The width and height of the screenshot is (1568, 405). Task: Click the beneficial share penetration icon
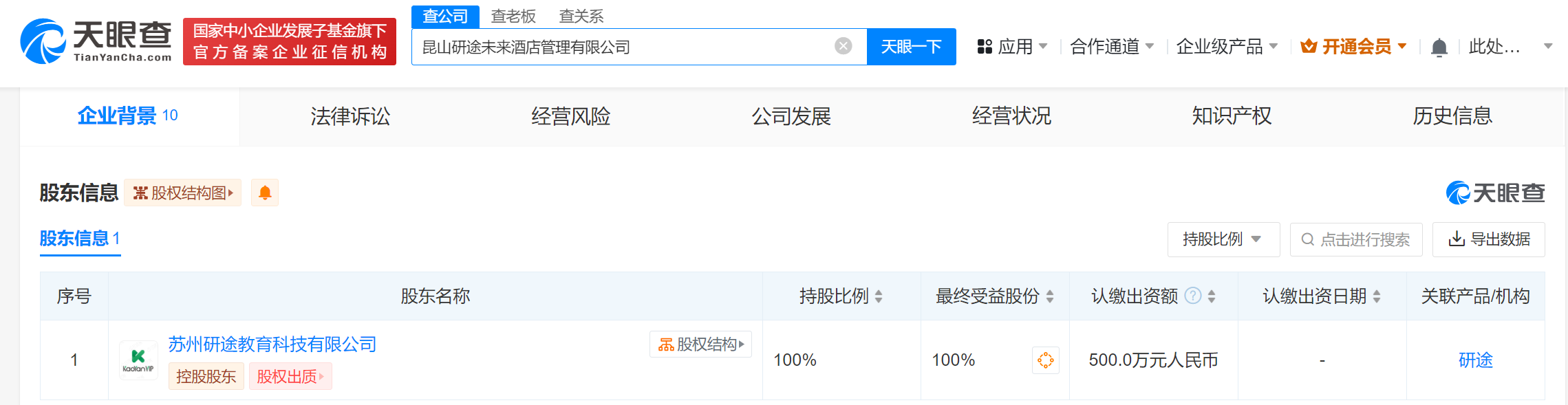pyautogui.click(x=1045, y=360)
